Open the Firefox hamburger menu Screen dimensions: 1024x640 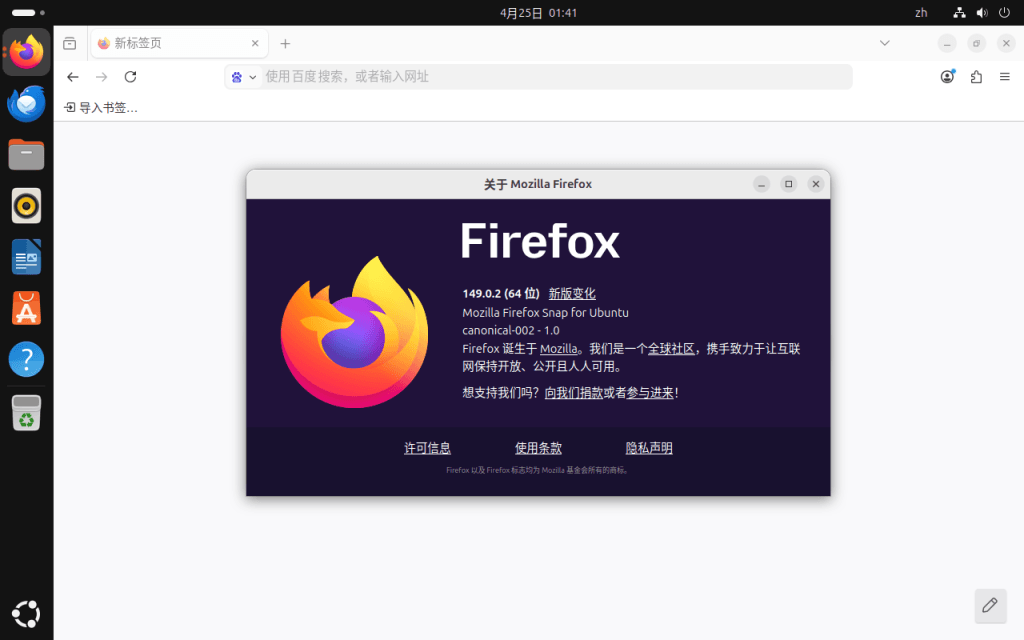click(1004, 77)
